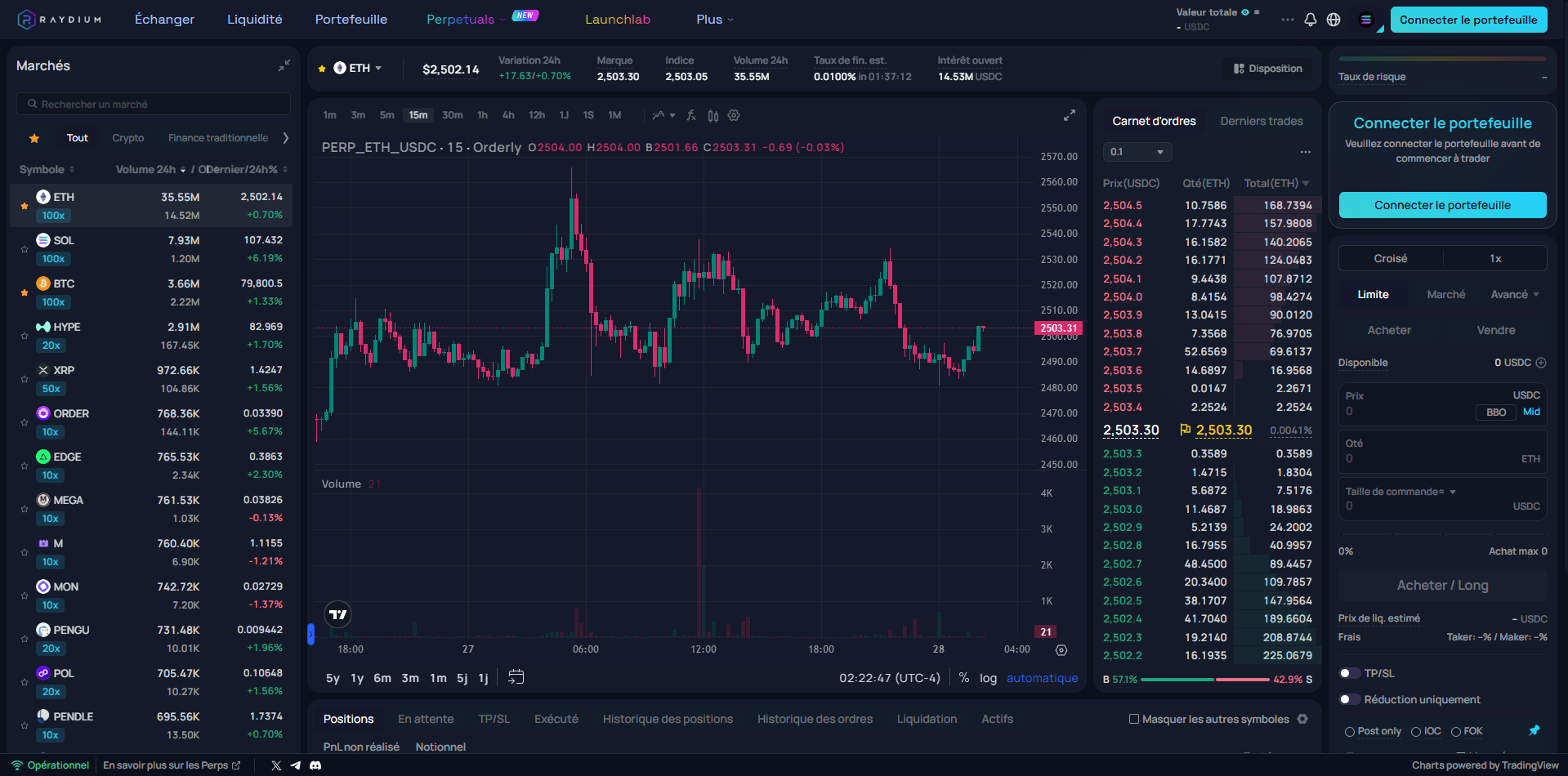The height and width of the screenshot is (776, 1568).
Task: Click the Taux de risque gradient bar
Action: click(x=1442, y=59)
